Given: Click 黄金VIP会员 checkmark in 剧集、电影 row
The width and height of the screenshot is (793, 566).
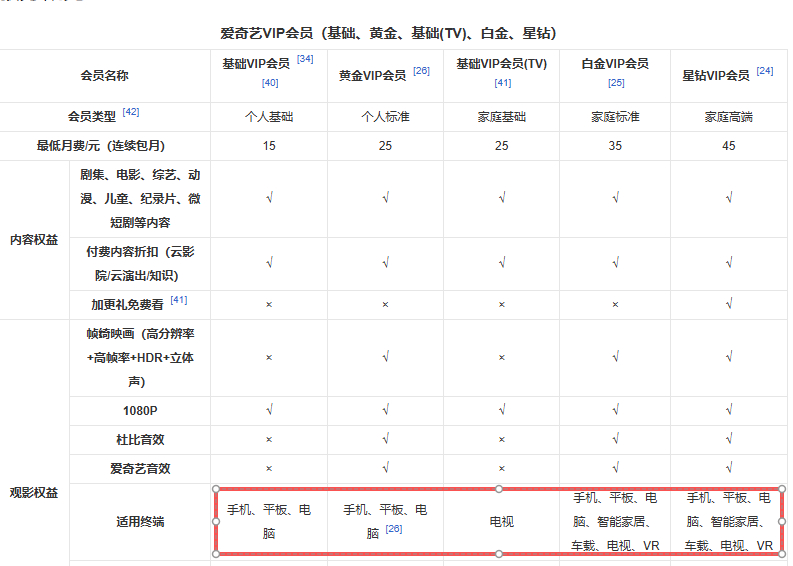Looking at the screenshot, I should point(385,198).
